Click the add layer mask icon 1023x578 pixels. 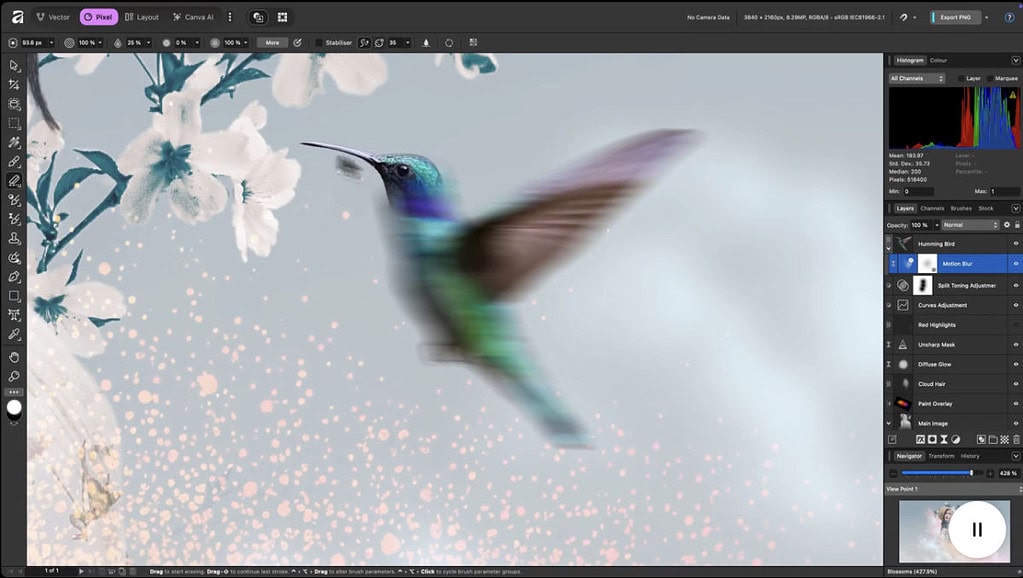(x=932, y=438)
